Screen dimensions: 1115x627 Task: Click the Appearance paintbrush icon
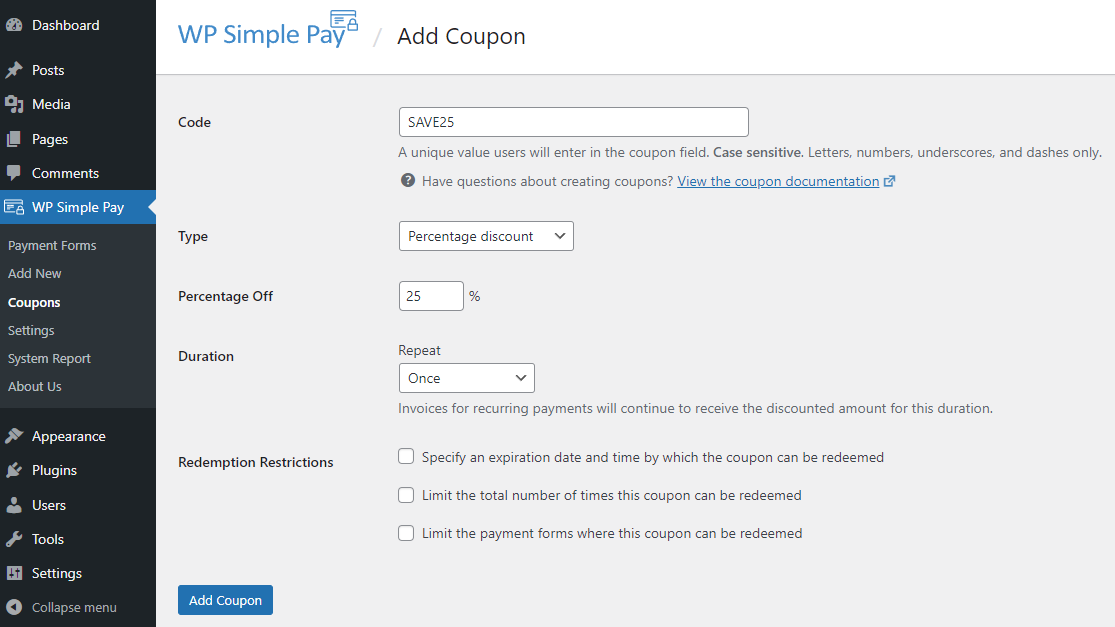pyautogui.click(x=14, y=436)
